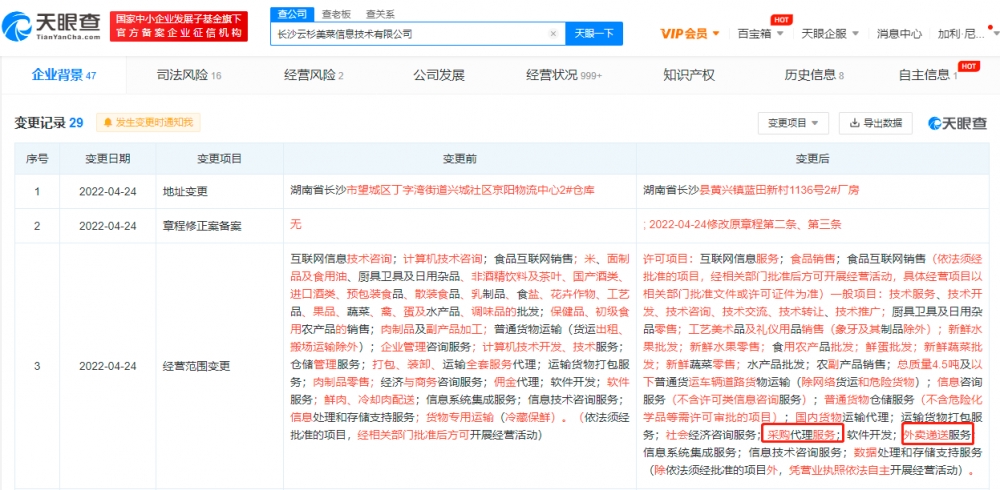Image resolution: width=1000 pixels, height=490 pixels.
Task: Select the 查公司 search tab
Action: click(292, 13)
